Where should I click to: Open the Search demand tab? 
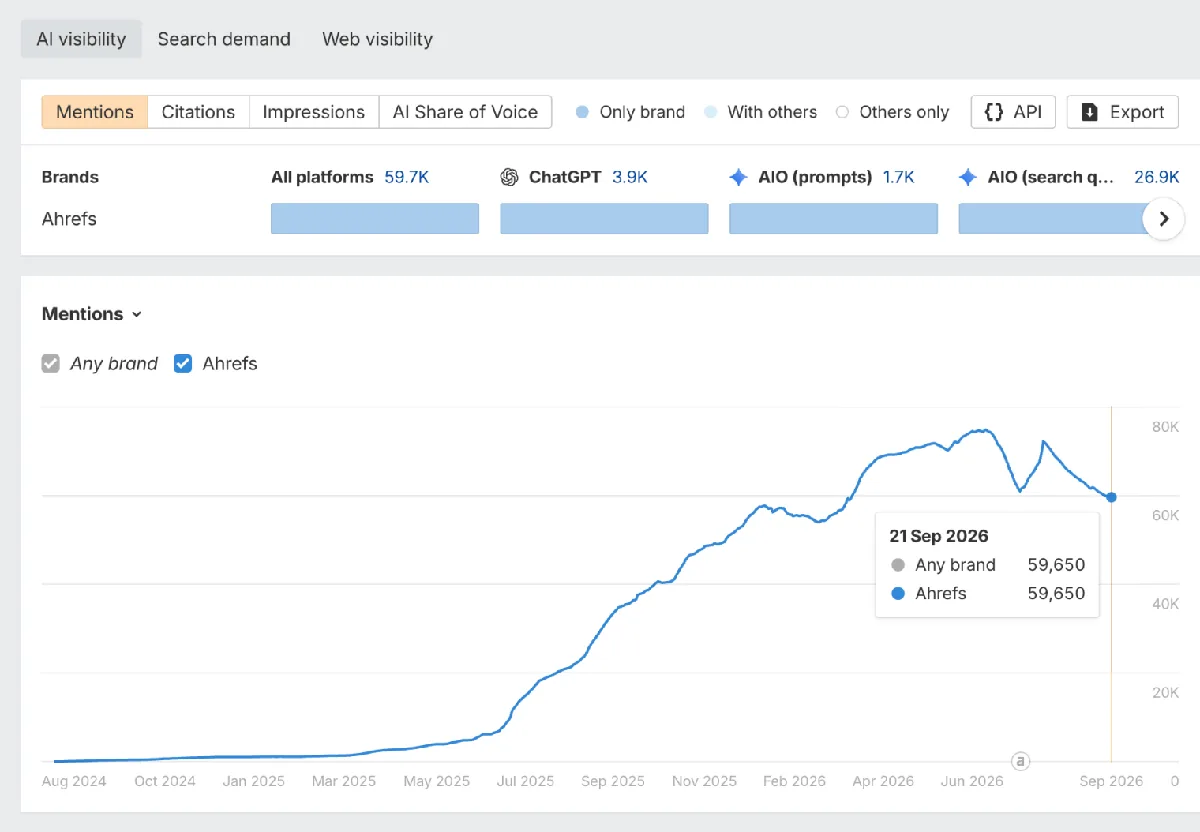pos(224,39)
